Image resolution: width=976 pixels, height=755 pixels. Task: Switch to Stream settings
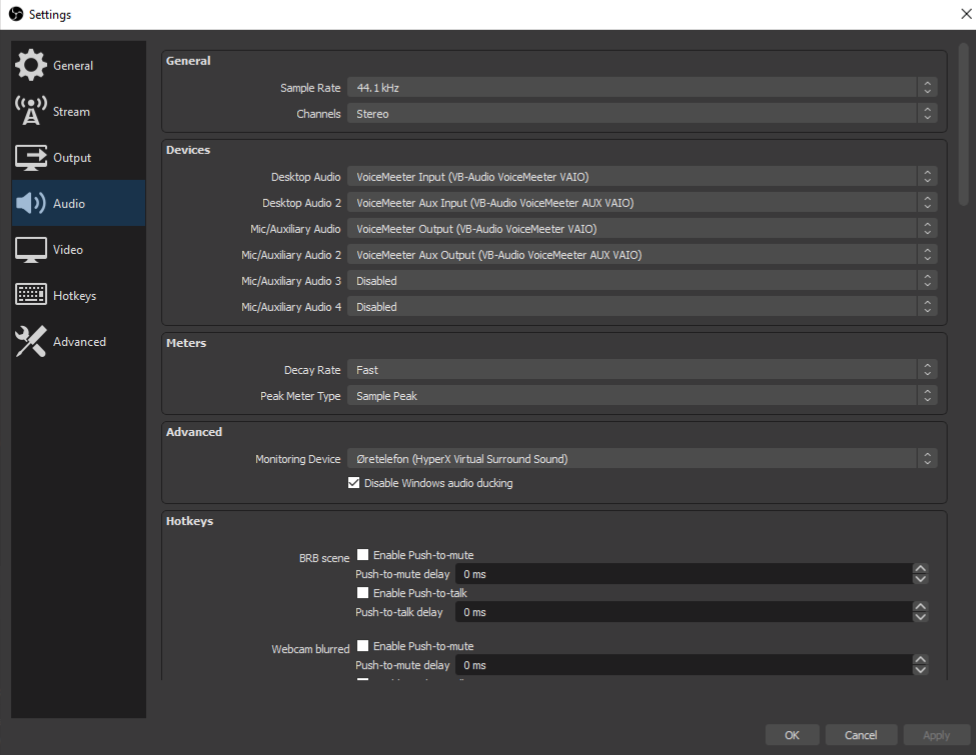tap(78, 111)
